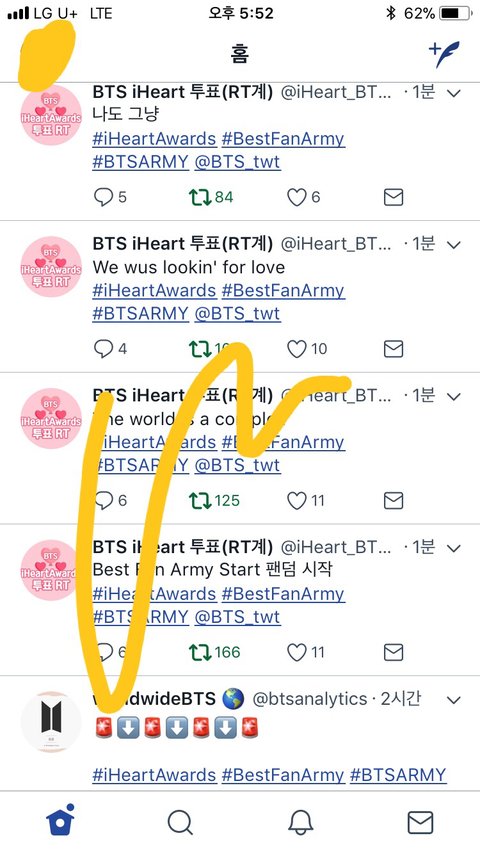Open options chevron on '나도 그냥' tweet
Screen dimensions: 480x854
coord(454,94)
